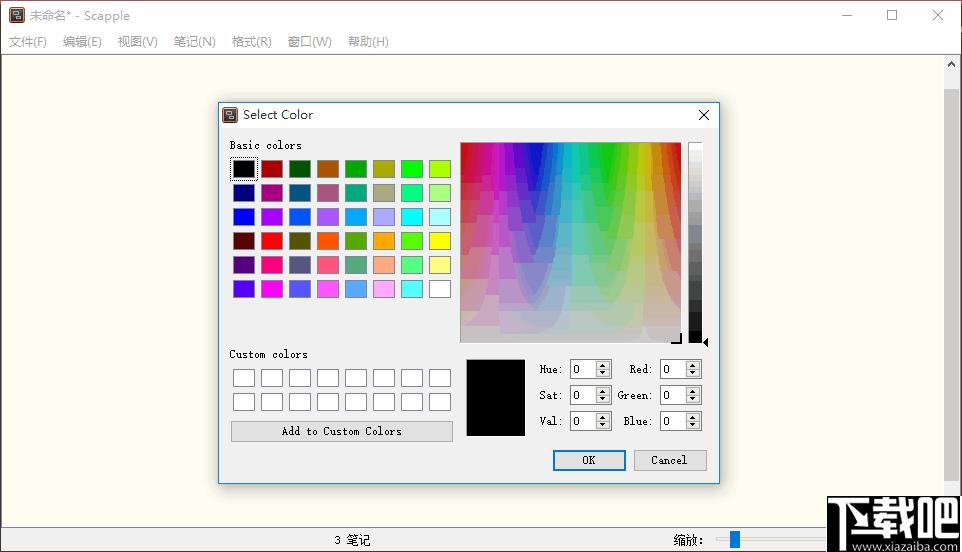Click the Select Color dialog title icon

(230, 115)
